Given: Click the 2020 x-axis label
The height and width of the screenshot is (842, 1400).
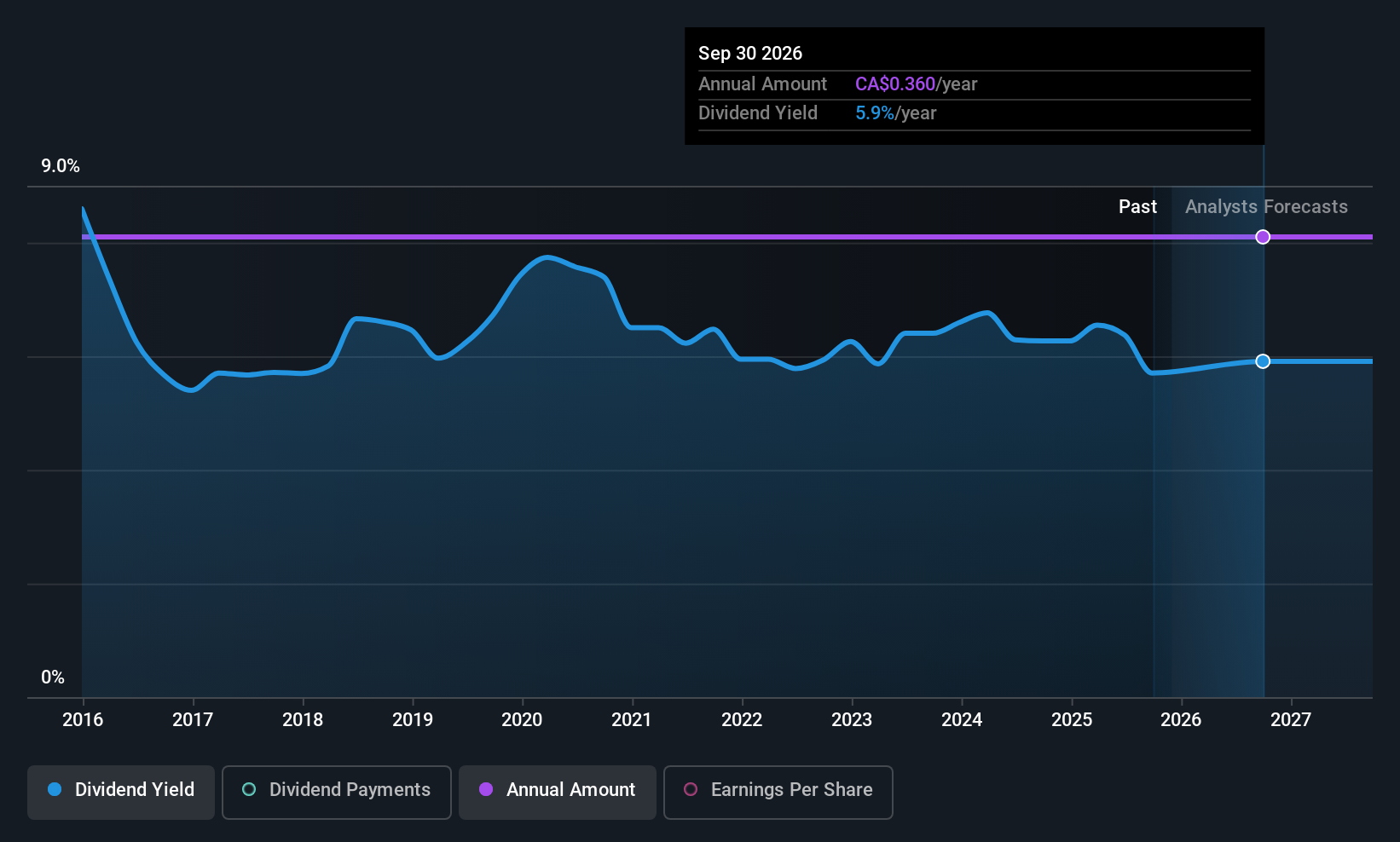Looking at the screenshot, I should pyautogui.click(x=522, y=720).
